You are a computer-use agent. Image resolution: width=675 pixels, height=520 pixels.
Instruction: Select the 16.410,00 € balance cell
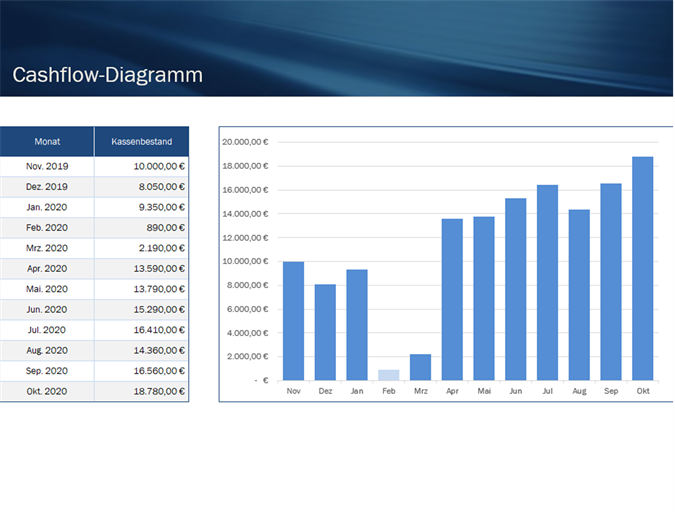[142, 330]
